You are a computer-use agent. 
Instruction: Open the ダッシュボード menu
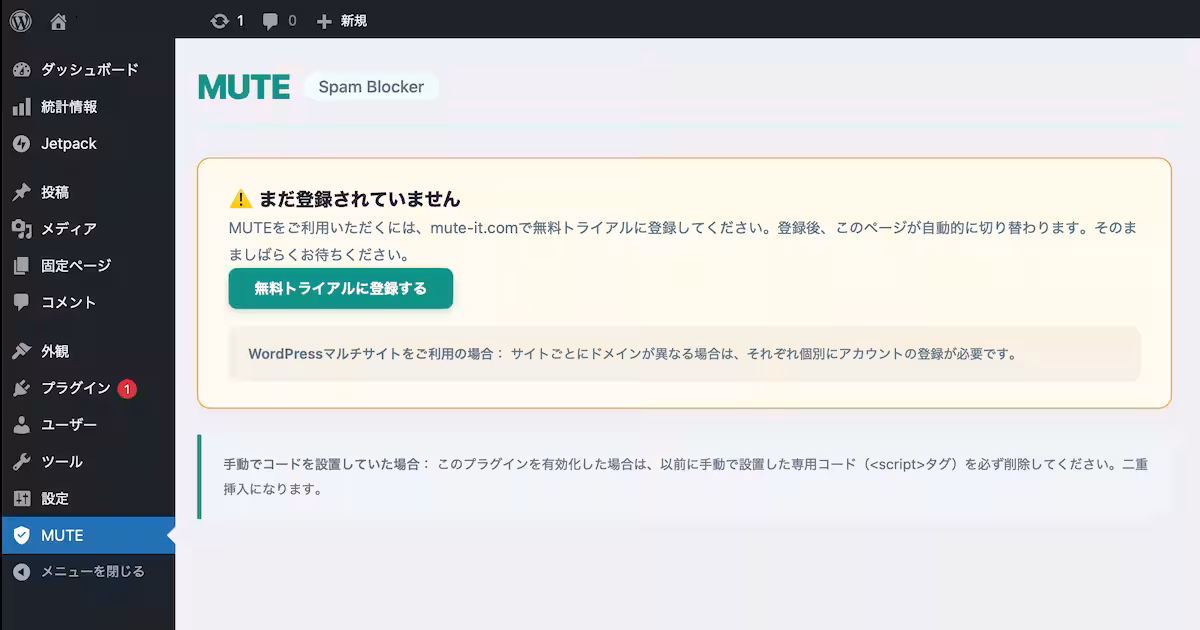(88, 70)
